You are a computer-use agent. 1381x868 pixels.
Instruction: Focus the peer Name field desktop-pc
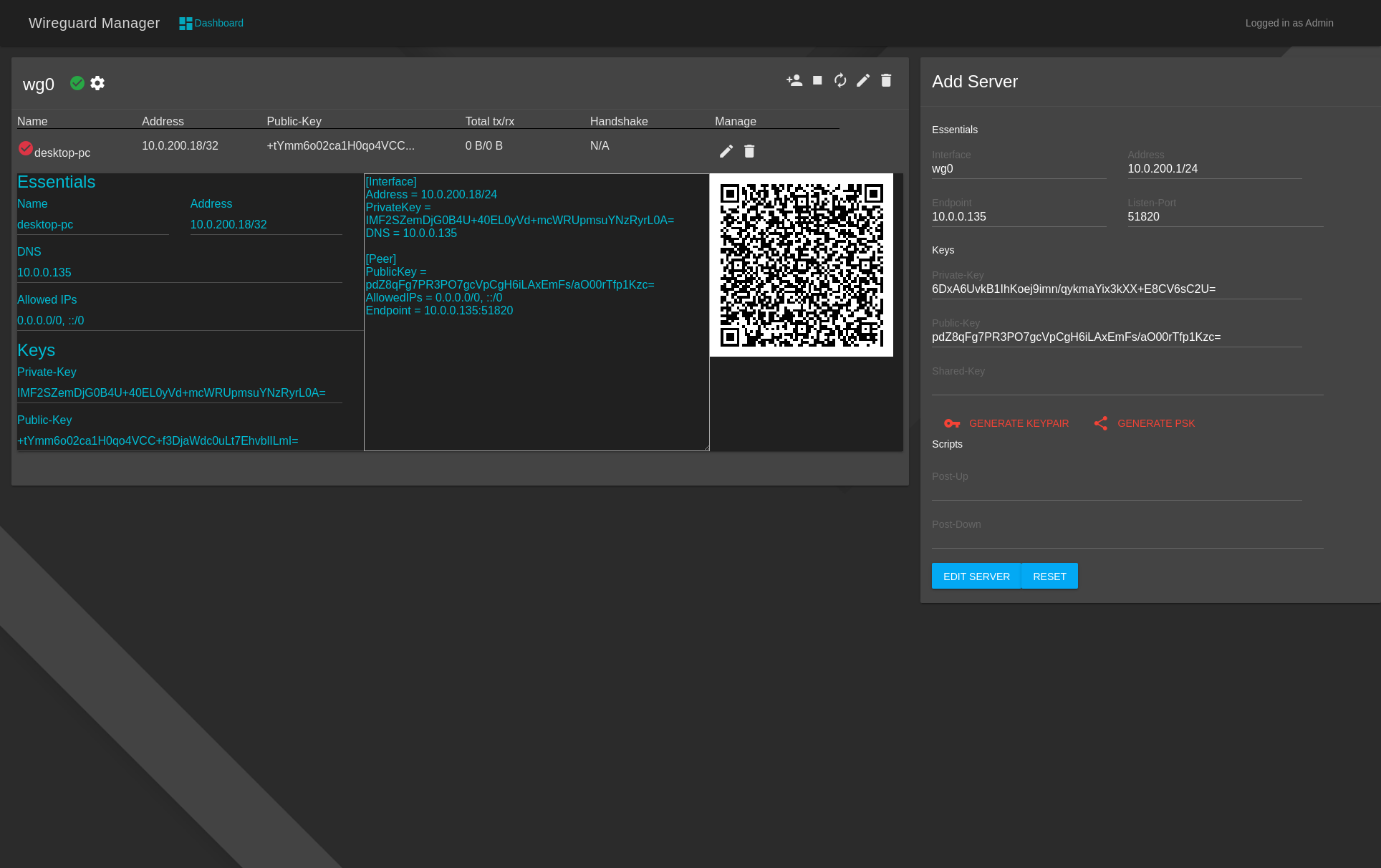tap(93, 225)
